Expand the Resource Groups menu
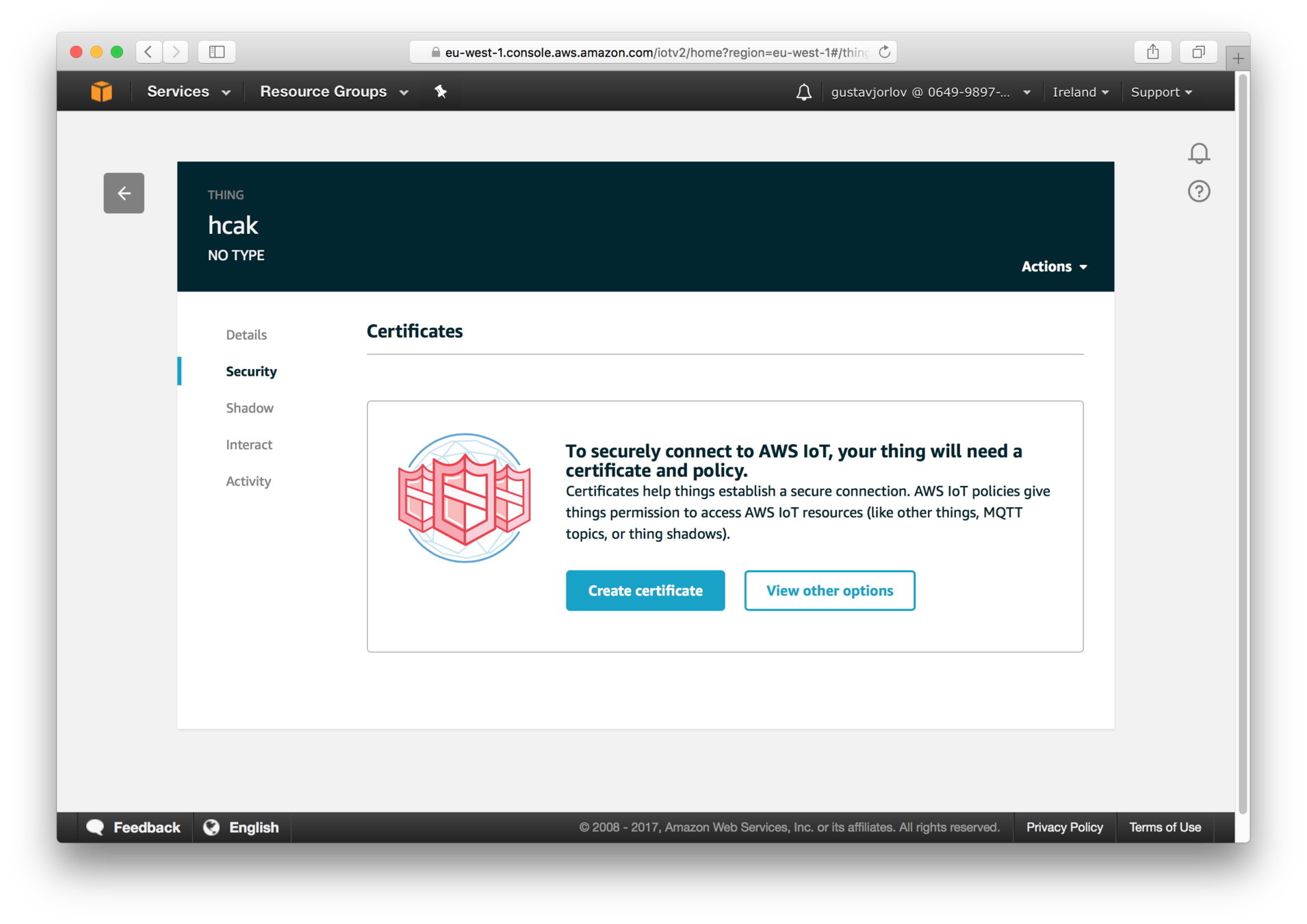1307x924 pixels. coord(334,92)
